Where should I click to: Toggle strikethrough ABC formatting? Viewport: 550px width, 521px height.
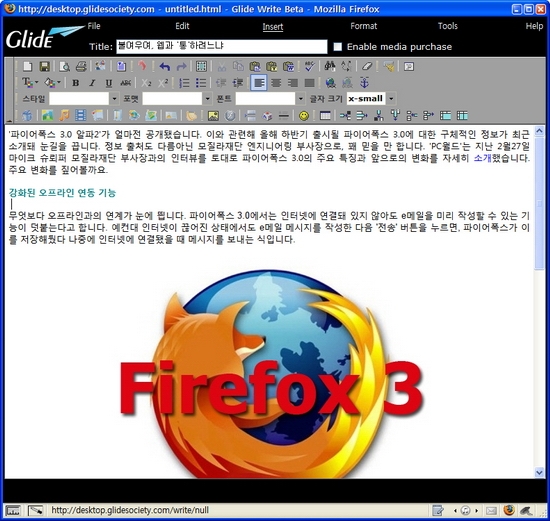(126, 83)
